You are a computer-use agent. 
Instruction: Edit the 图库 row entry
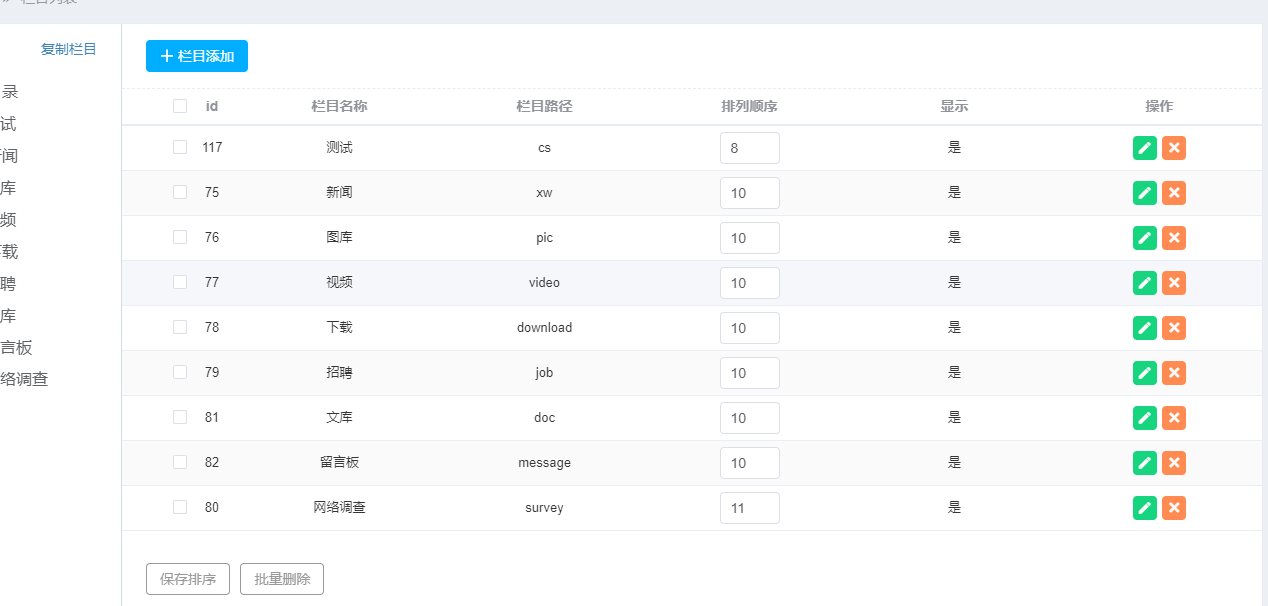tap(1145, 238)
